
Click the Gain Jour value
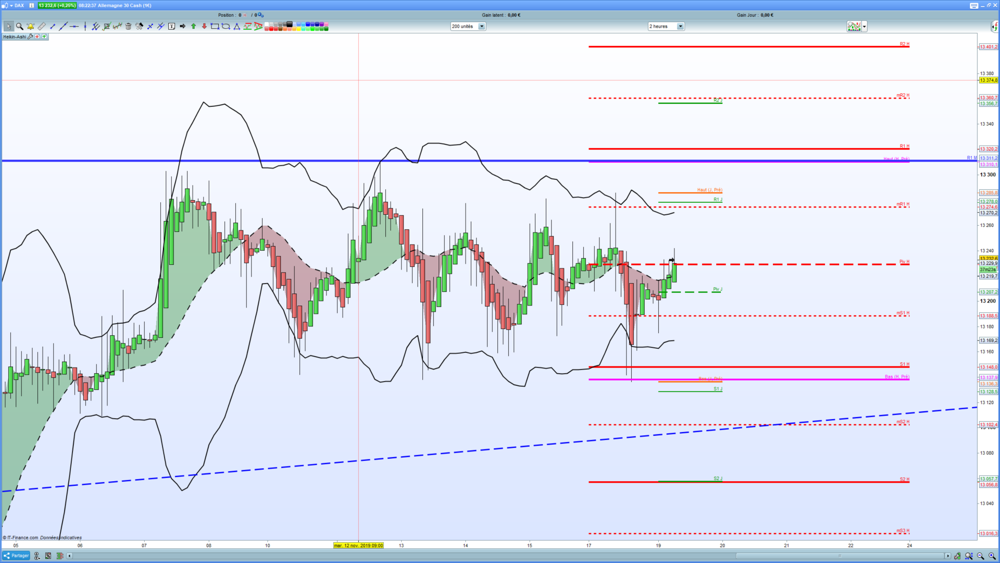(766, 15)
